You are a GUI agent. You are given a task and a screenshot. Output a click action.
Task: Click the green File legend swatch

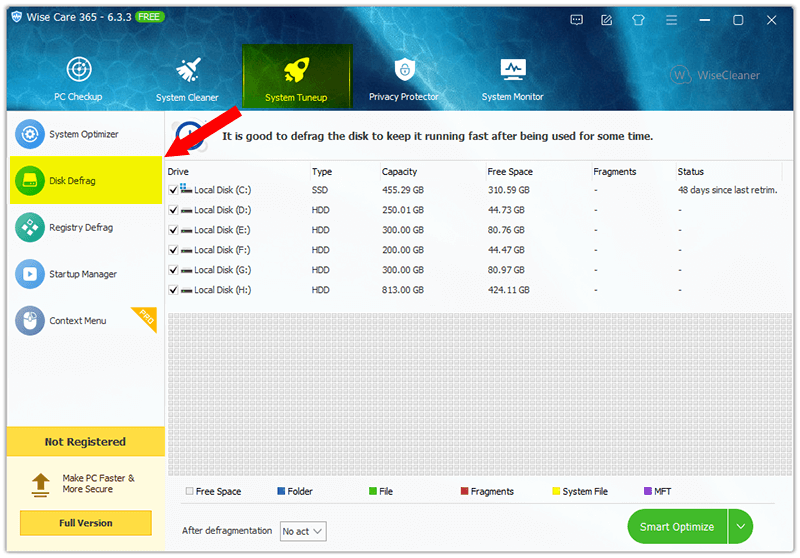[373, 491]
